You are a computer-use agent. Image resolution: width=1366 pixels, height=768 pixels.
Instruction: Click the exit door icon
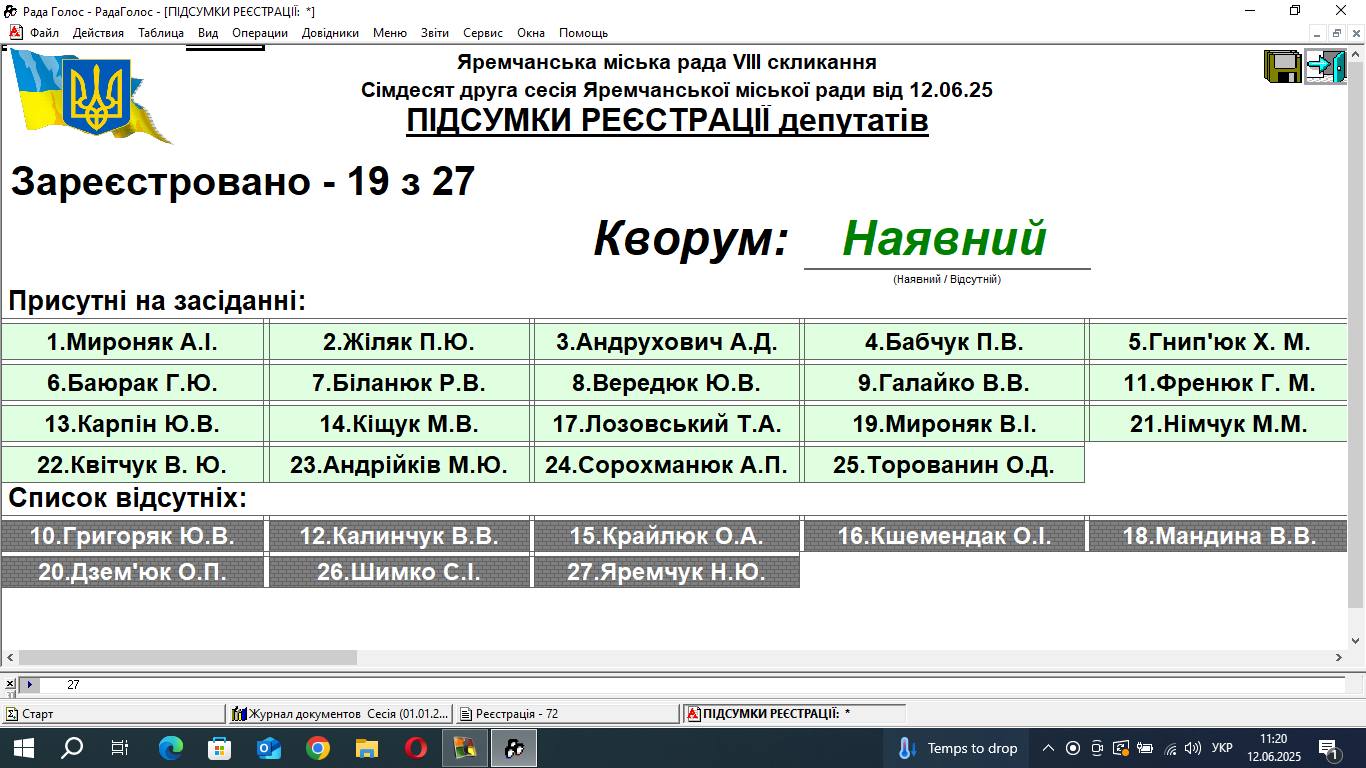[1325, 66]
